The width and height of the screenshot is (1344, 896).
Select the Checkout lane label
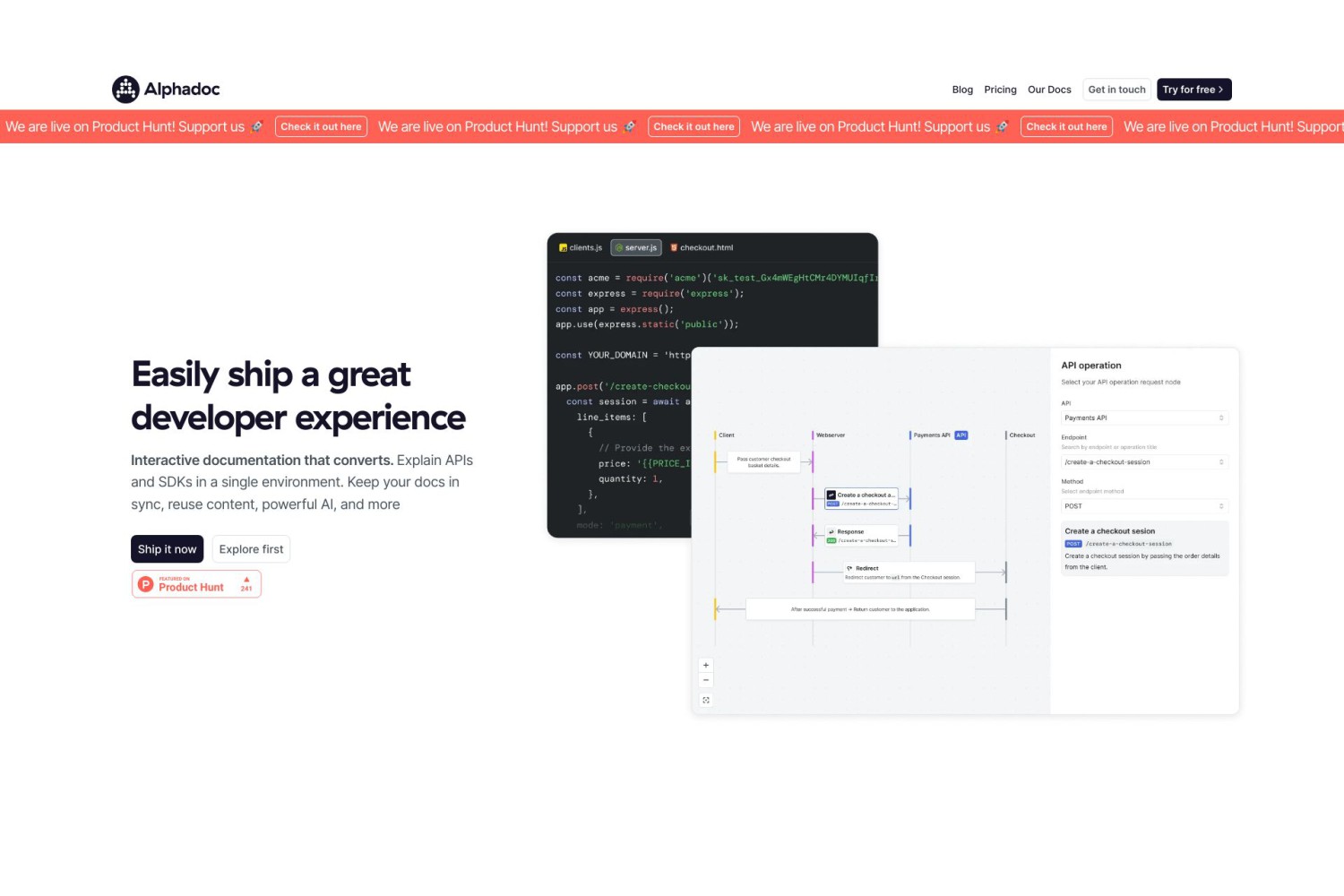pyautogui.click(x=1022, y=435)
